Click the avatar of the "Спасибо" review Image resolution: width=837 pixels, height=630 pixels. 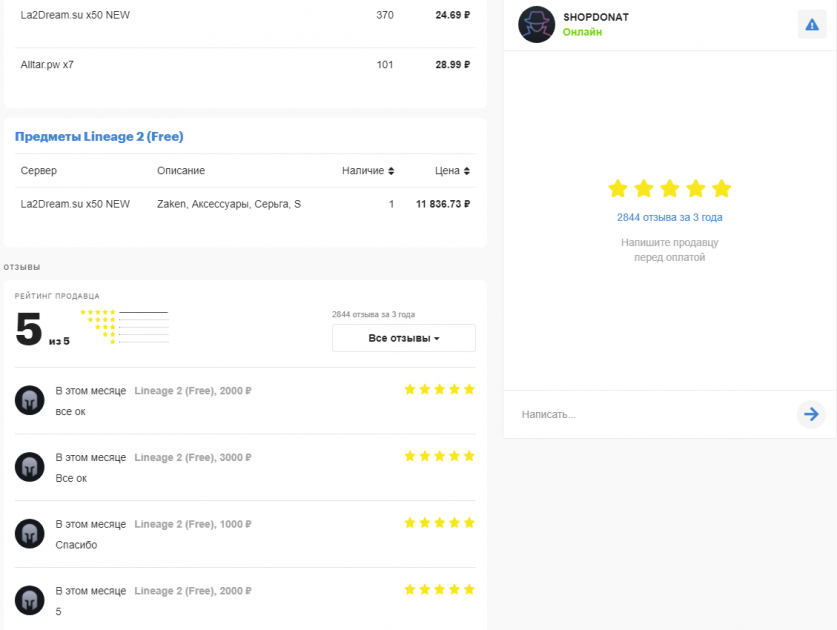(30, 534)
